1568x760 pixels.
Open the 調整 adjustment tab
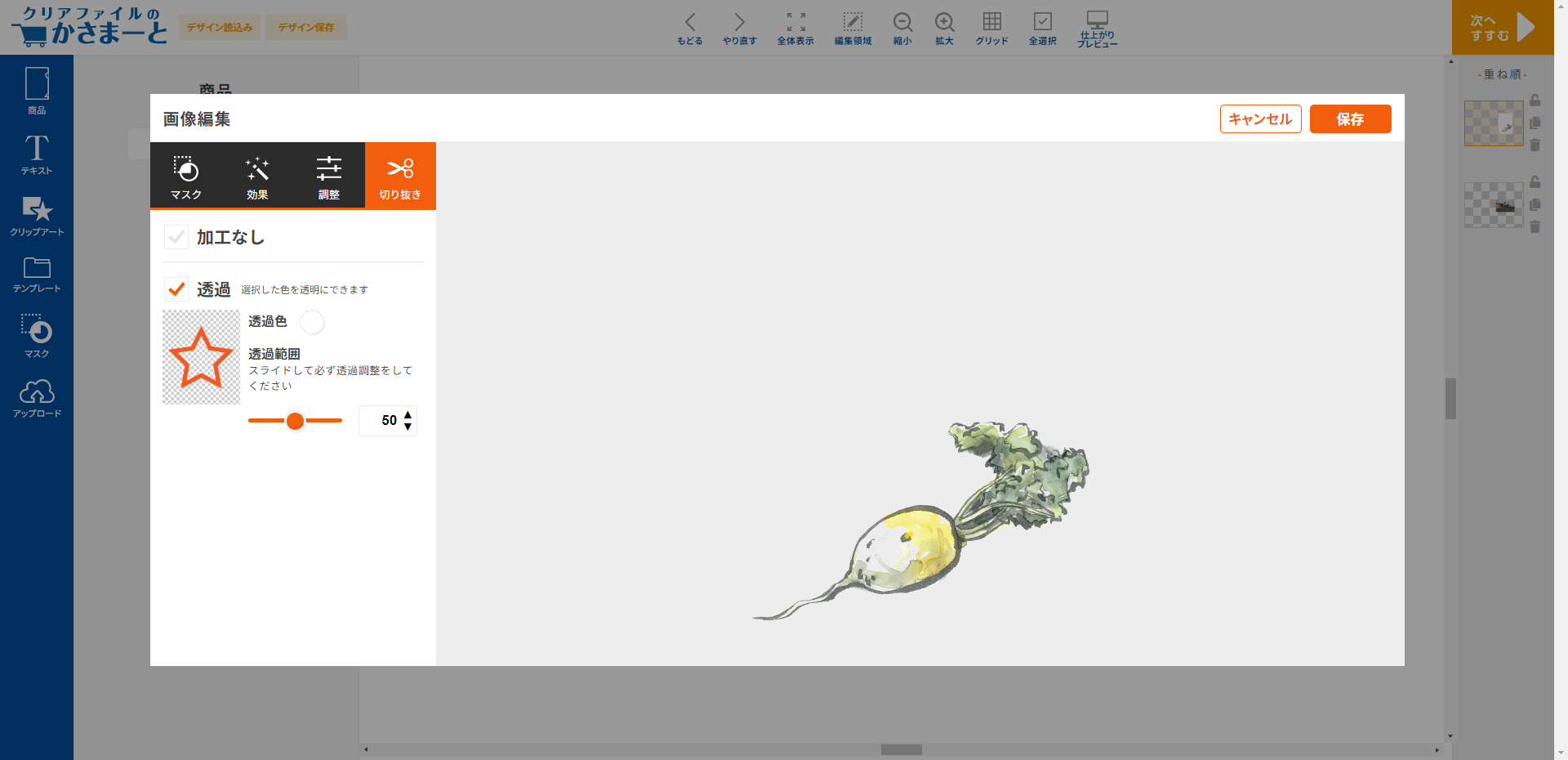[x=328, y=176]
